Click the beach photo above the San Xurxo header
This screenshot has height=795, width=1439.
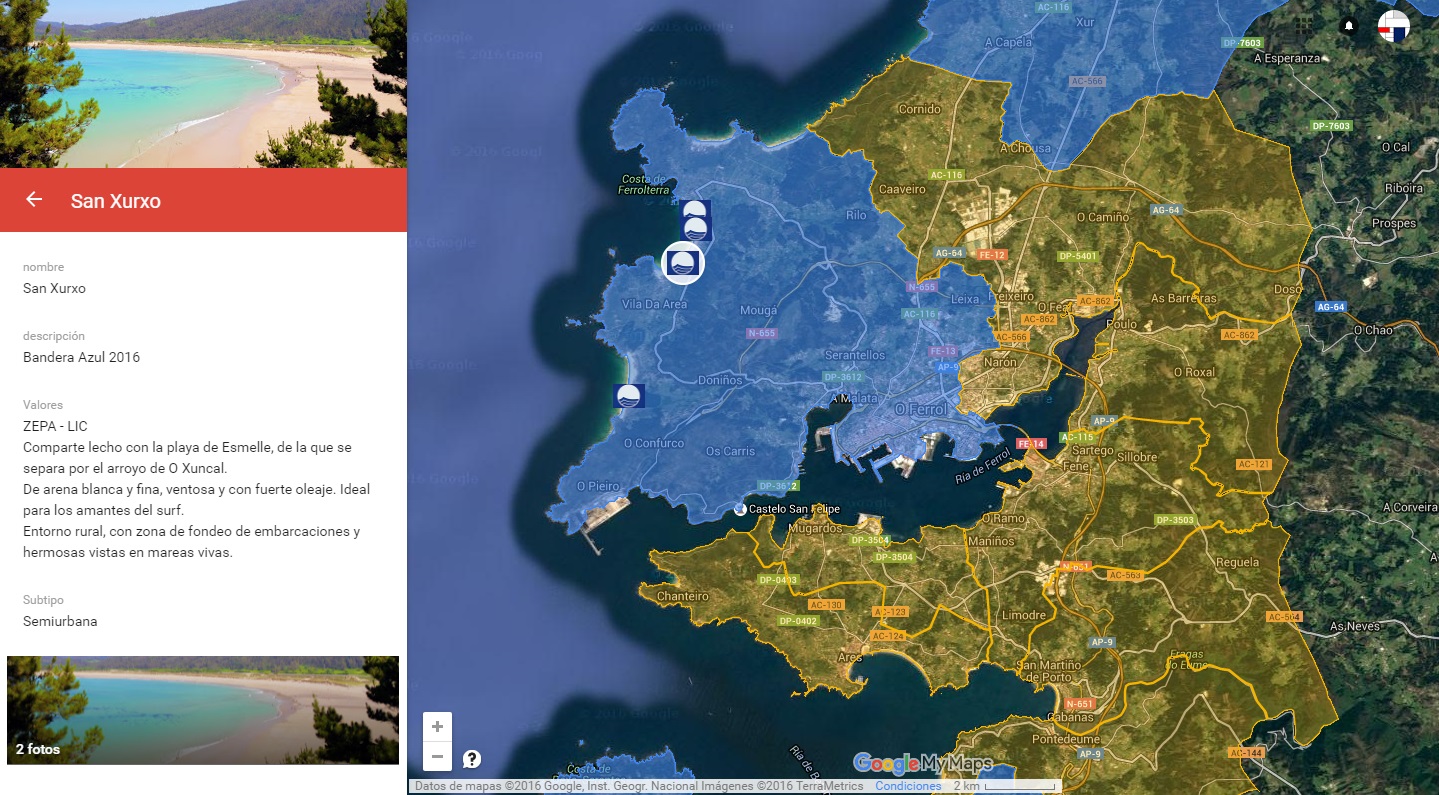pos(203,85)
